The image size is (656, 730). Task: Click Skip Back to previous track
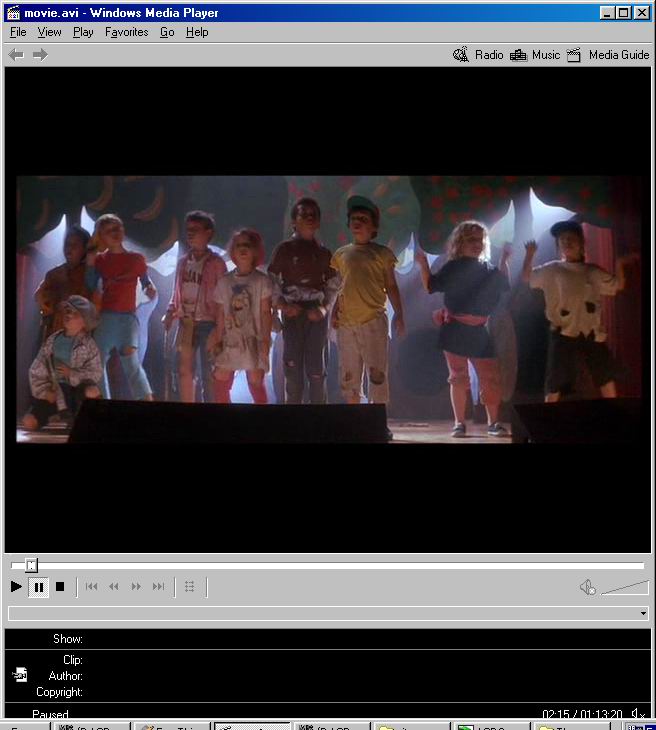point(91,587)
